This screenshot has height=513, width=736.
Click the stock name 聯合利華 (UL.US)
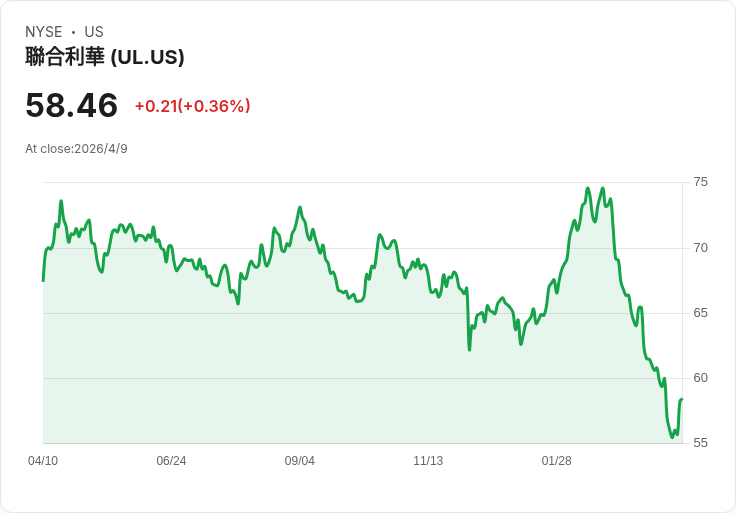(105, 57)
